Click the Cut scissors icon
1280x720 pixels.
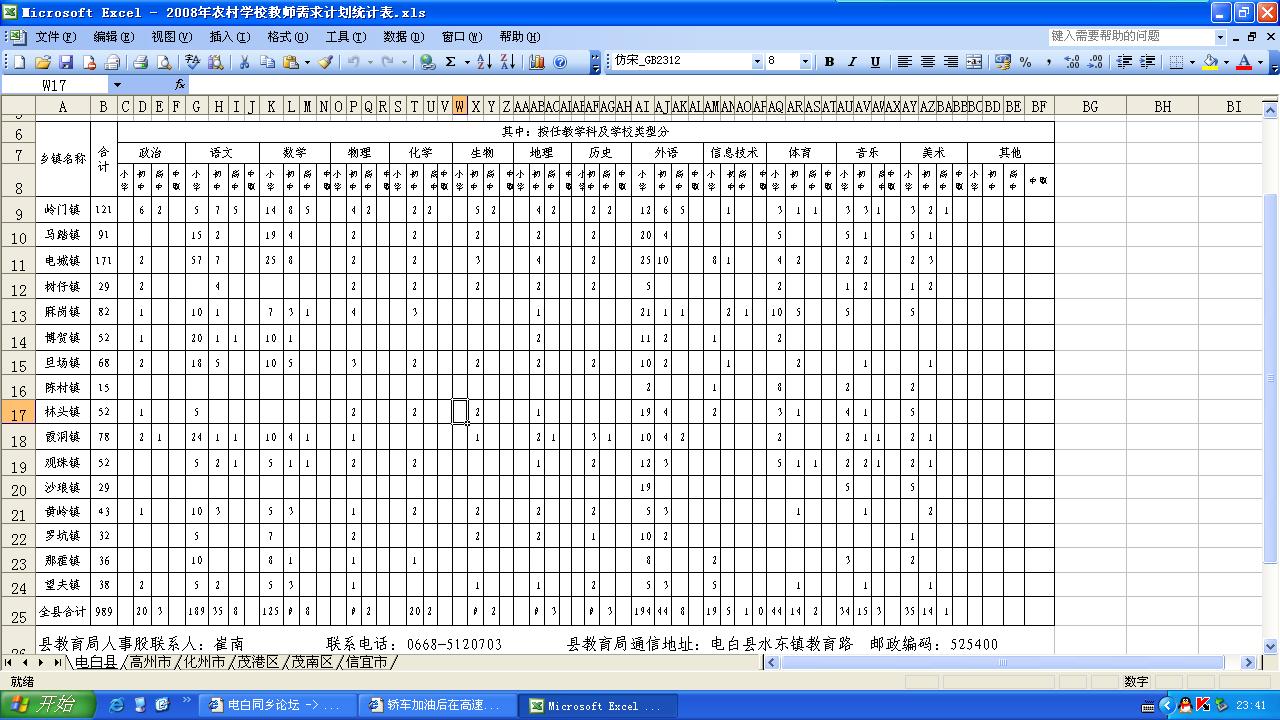click(243, 62)
